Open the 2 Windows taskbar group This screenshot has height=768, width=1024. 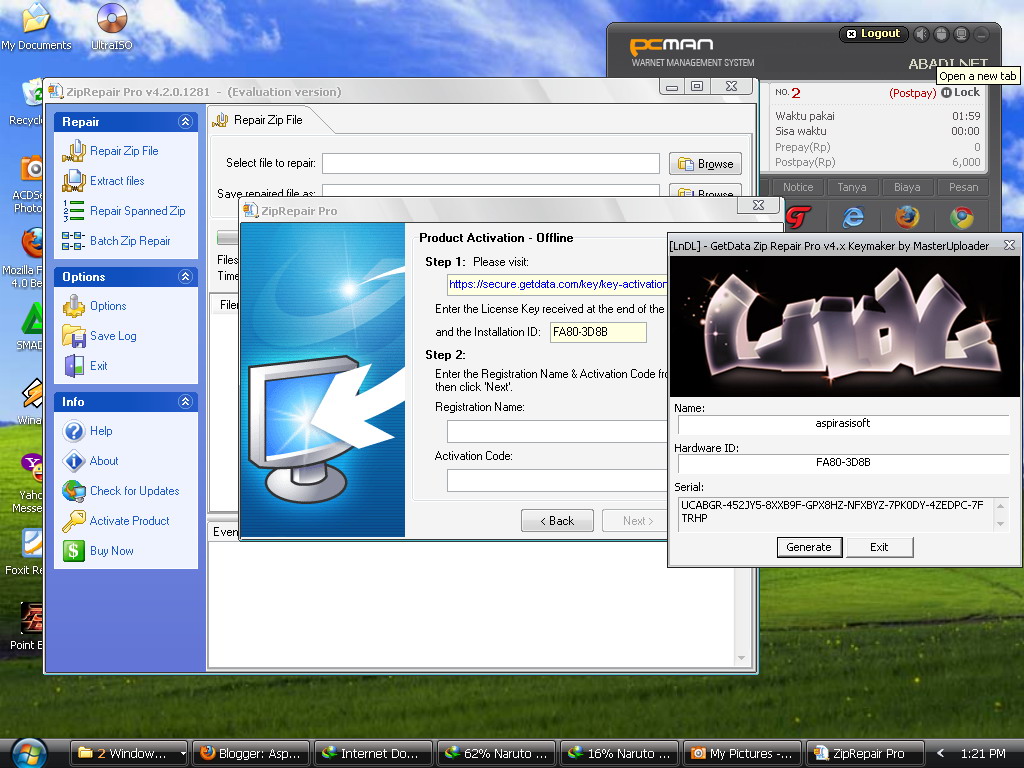tap(128, 754)
